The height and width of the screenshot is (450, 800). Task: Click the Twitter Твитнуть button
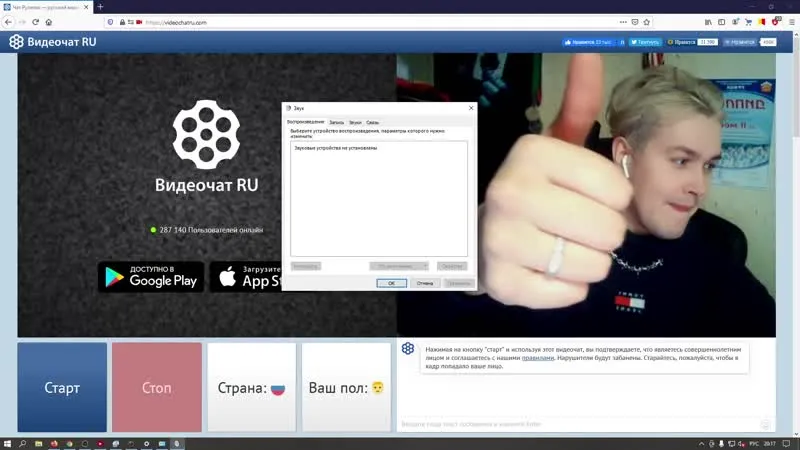tap(645, 42)
